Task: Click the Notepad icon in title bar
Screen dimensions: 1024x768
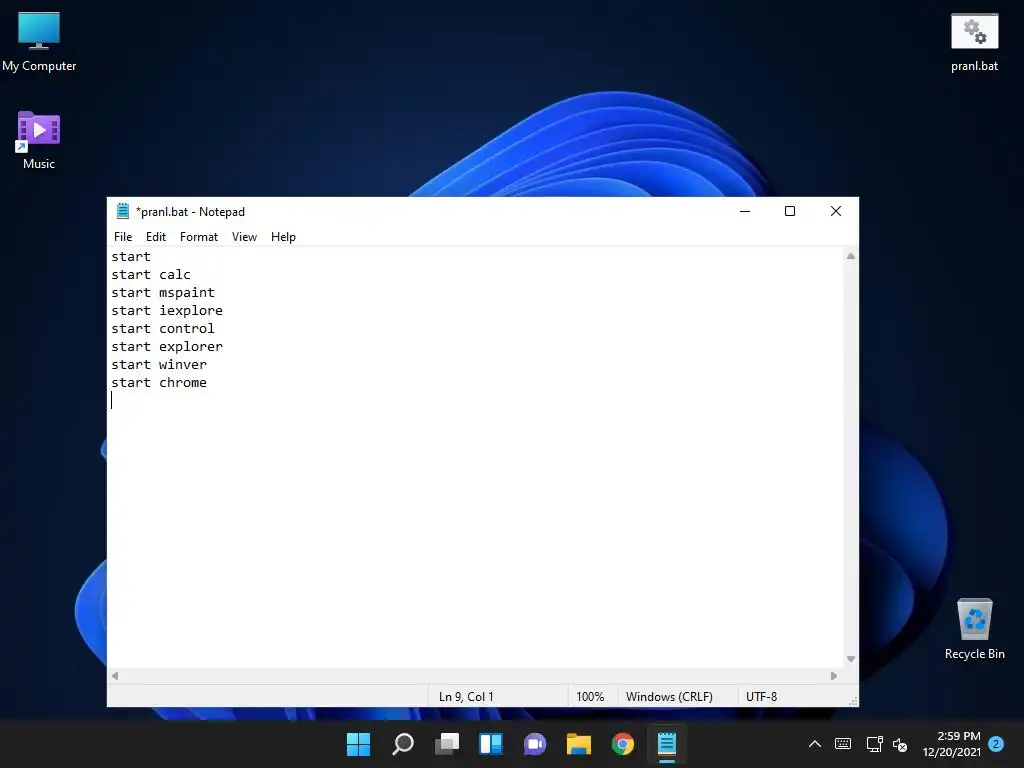Action: 123,211
